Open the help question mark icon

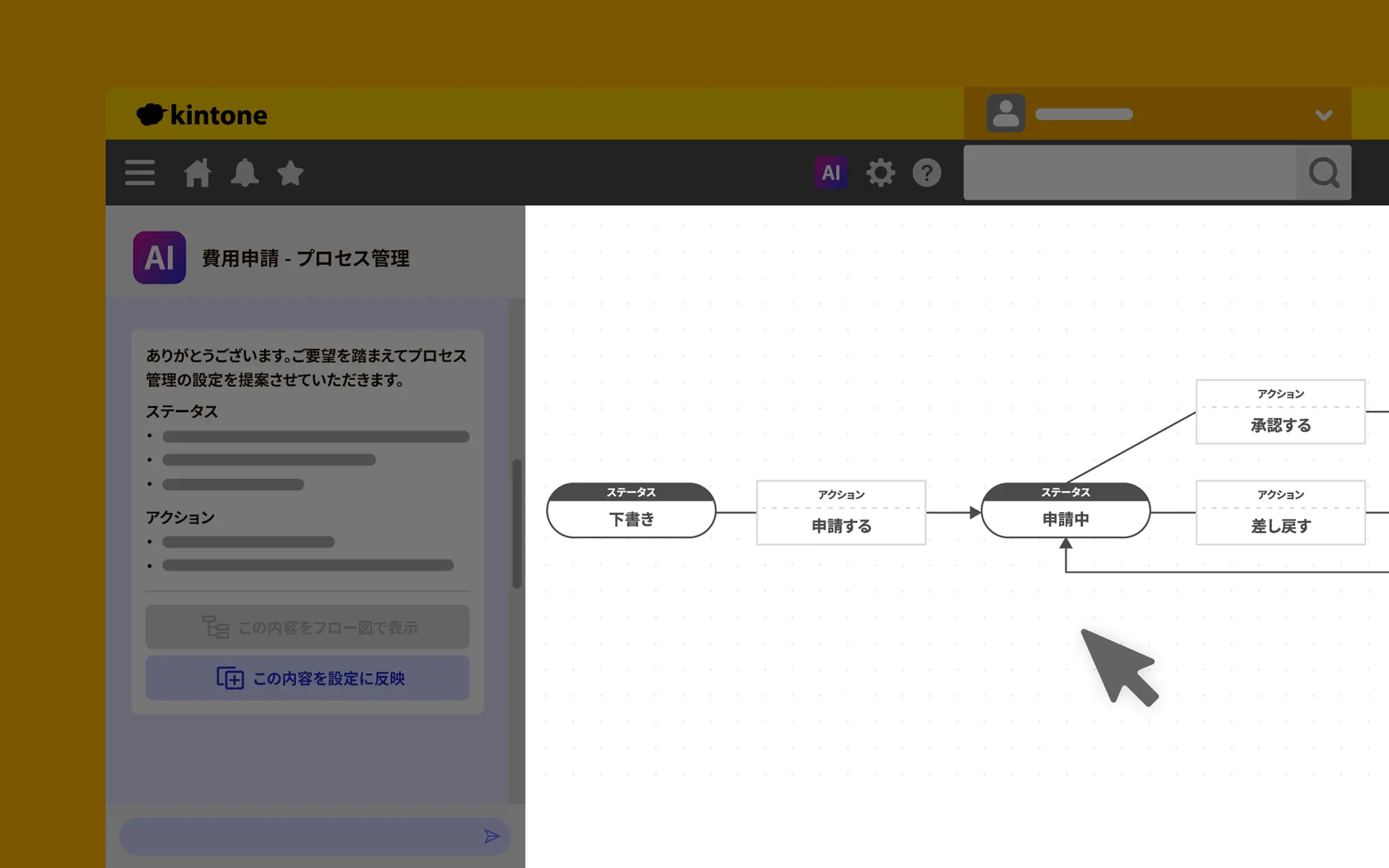pos(927,172)
